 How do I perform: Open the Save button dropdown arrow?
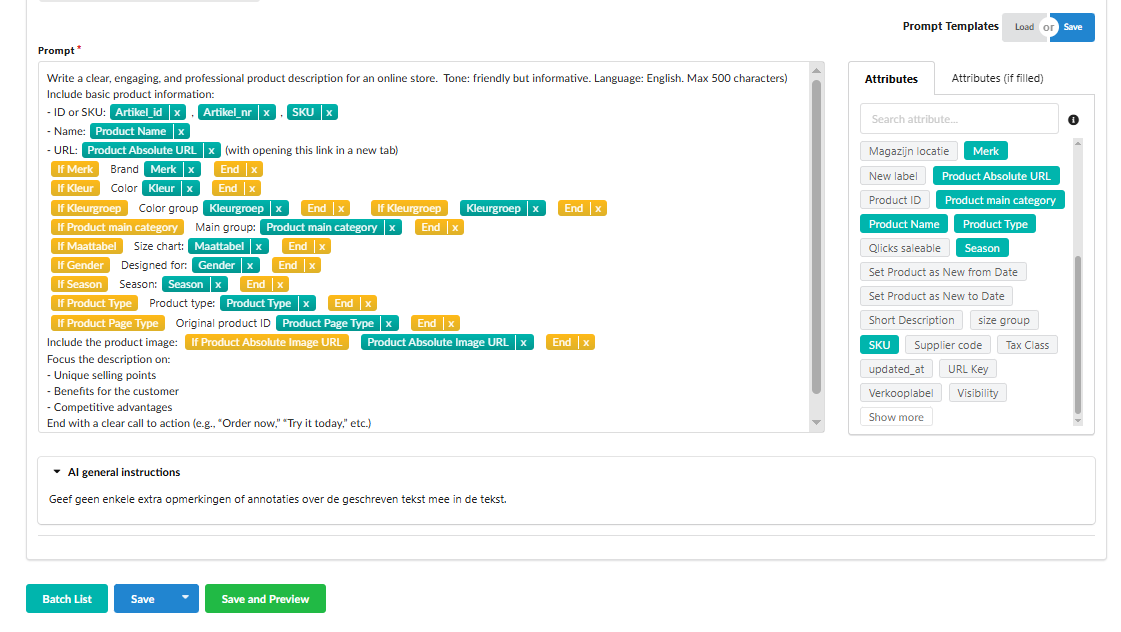click(185, 598)
